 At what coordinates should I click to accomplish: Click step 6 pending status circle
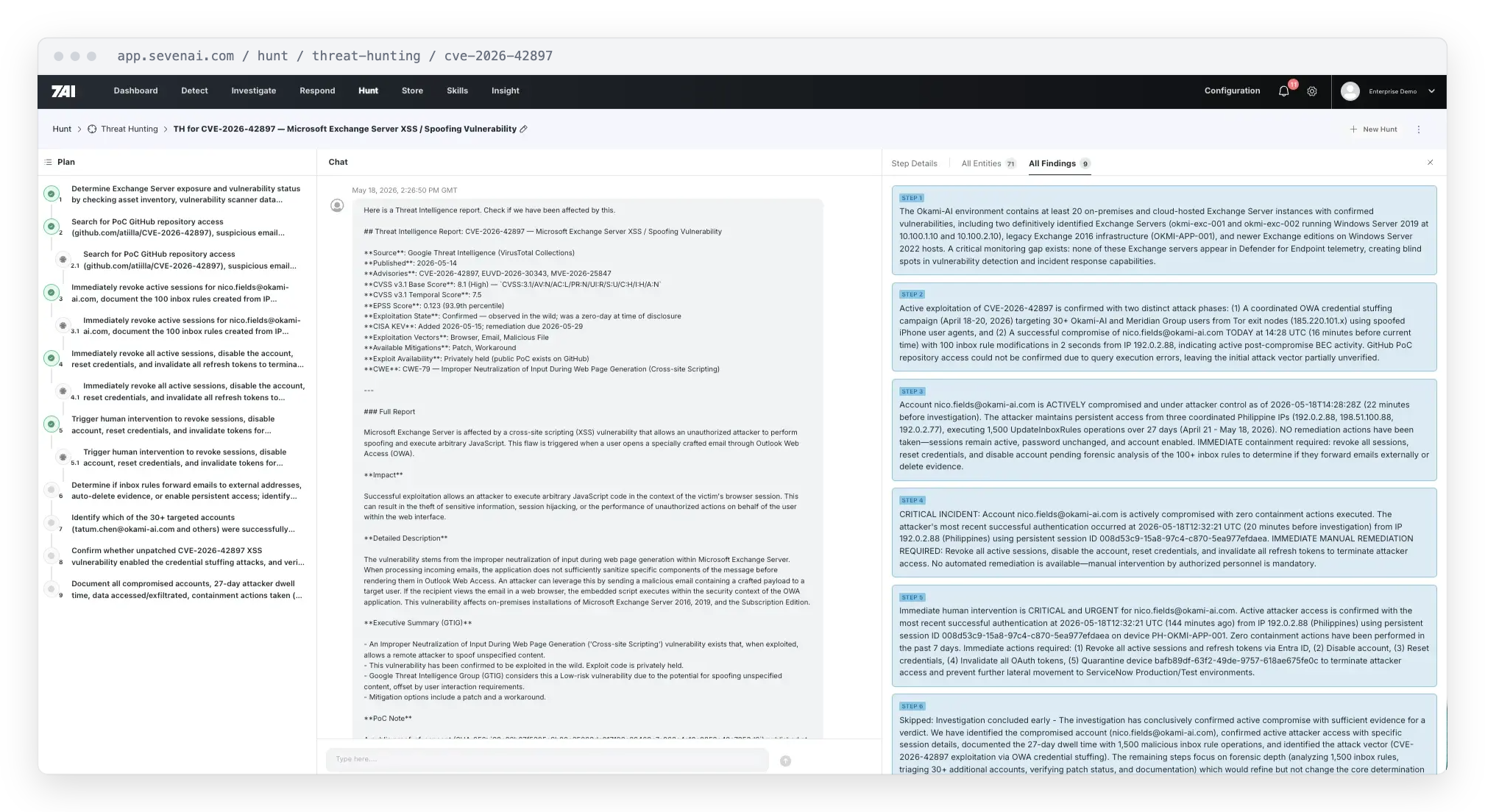click(51, 490)
